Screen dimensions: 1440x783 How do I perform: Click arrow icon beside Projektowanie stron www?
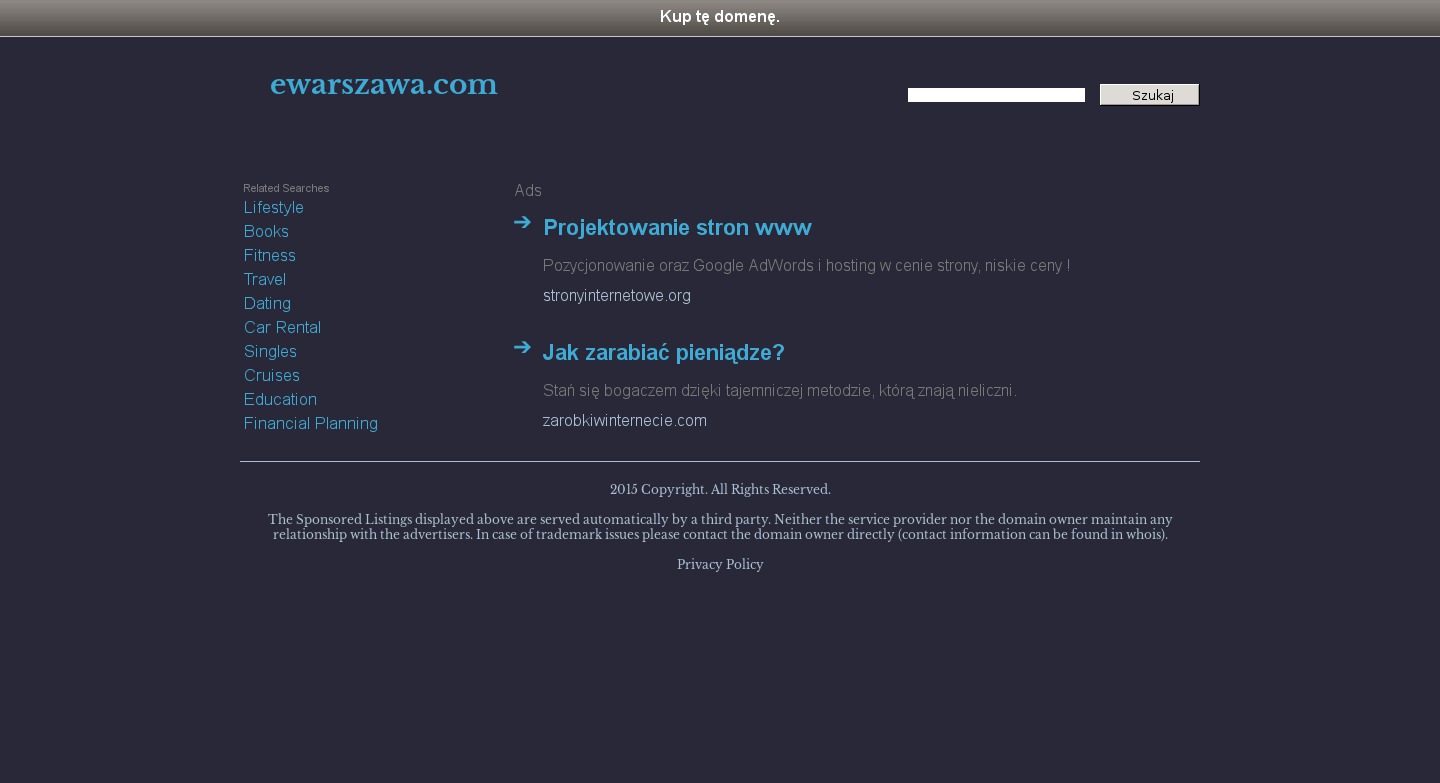pyautogui.click(x=522, y=222)
